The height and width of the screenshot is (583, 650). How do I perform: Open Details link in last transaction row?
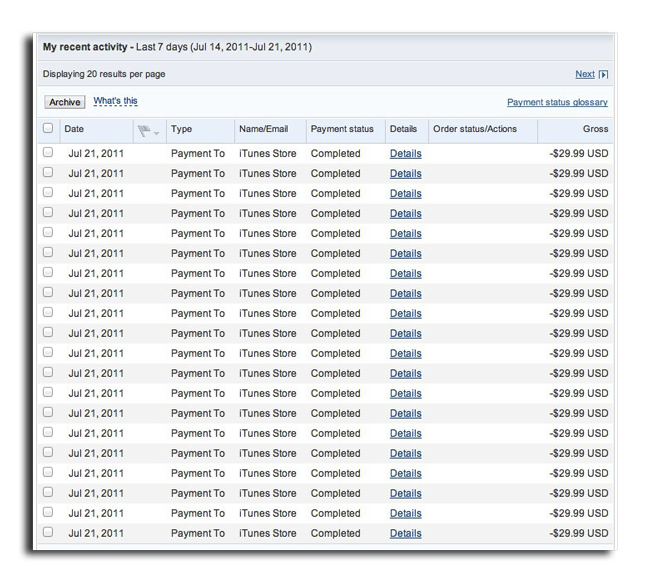405,534
